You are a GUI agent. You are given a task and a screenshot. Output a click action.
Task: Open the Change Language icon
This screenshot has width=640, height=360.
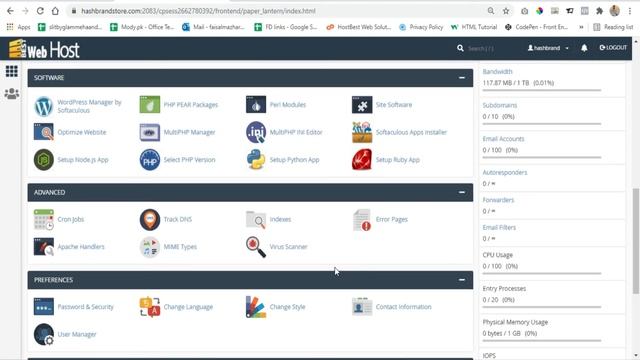pyautogui.click(x=150, y=307)
